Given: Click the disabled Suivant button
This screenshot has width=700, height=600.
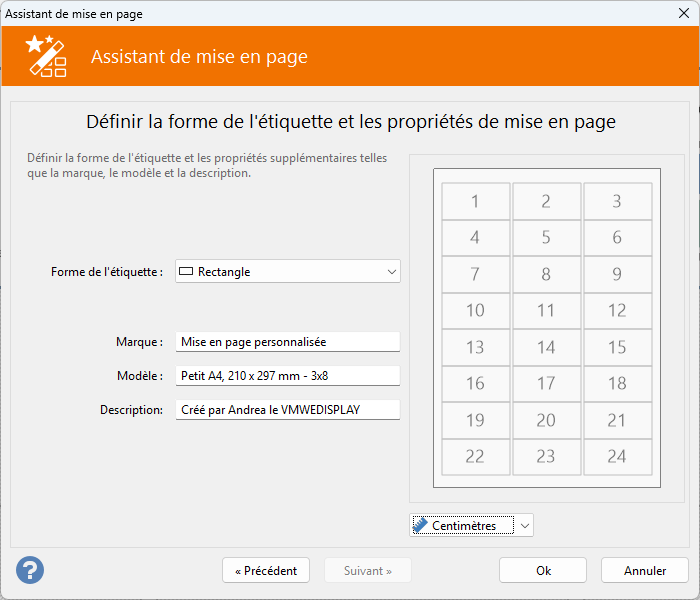Looking at the screenshot, I should coord(368,570).
